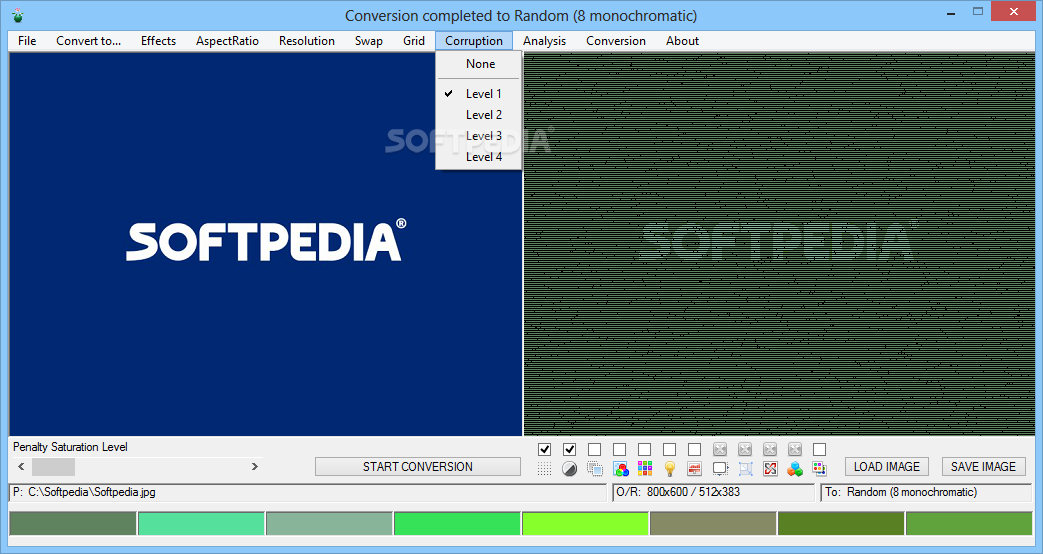Image resolution: width=1043 pixels, height=554 pixels.
Task: Click the file path field C:\Softpedia\Softpedia.jpg
Action: [x=308, y=493]
